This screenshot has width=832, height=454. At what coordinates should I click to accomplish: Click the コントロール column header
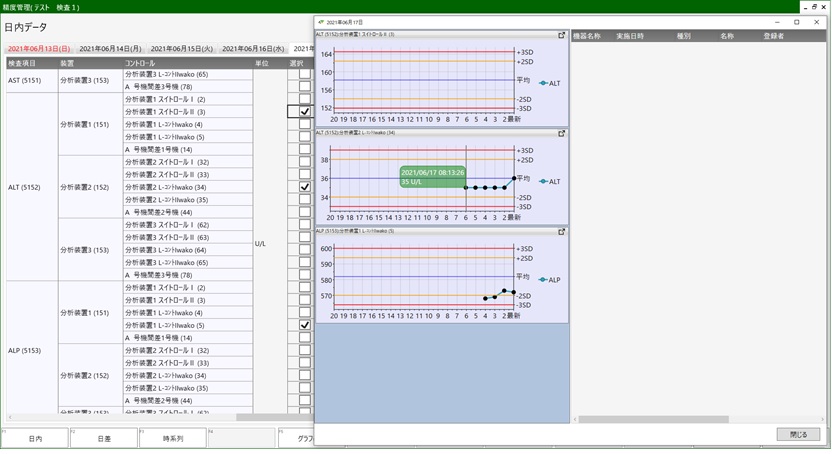[x=188, y=63]
